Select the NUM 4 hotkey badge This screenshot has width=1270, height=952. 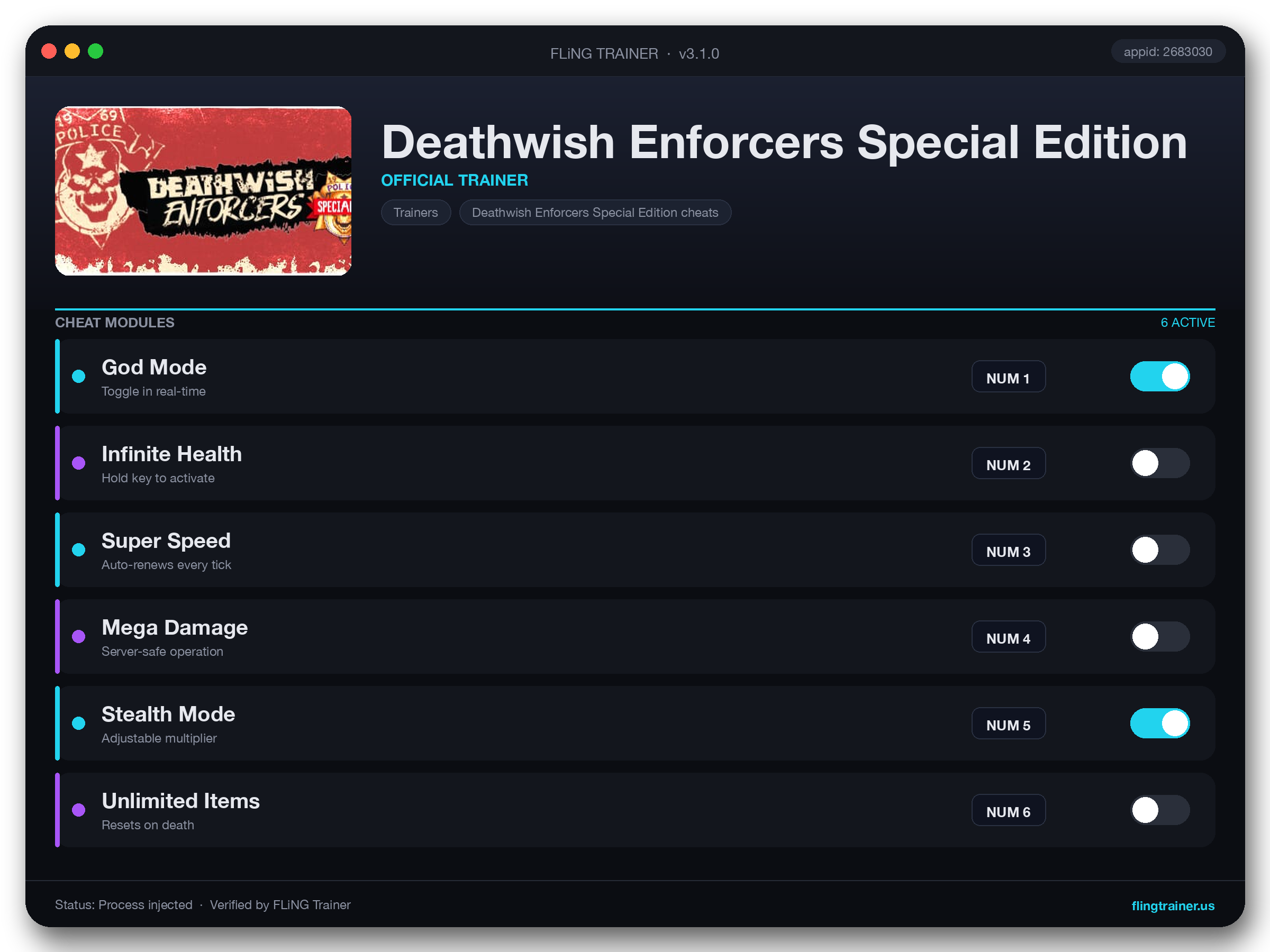pos(1008,636)
